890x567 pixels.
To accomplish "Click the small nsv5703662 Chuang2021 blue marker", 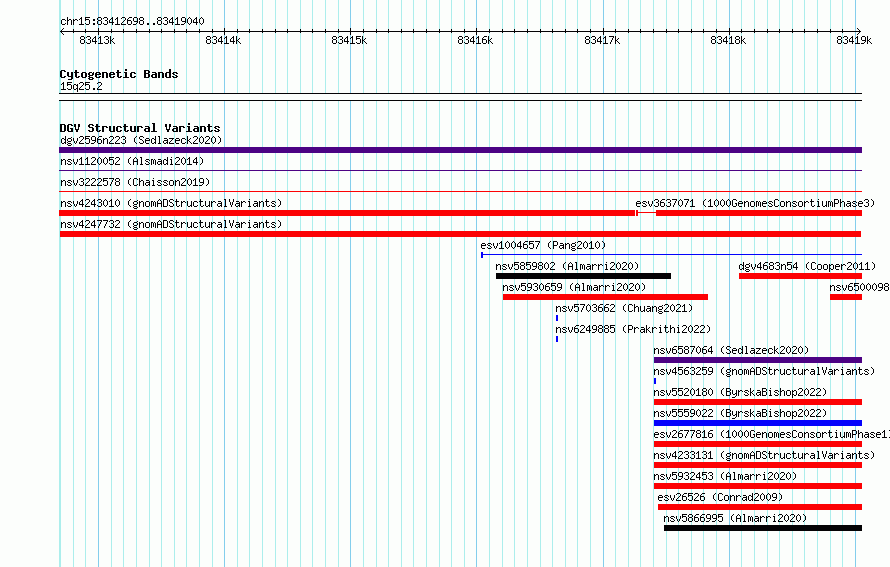I will 557,318.
